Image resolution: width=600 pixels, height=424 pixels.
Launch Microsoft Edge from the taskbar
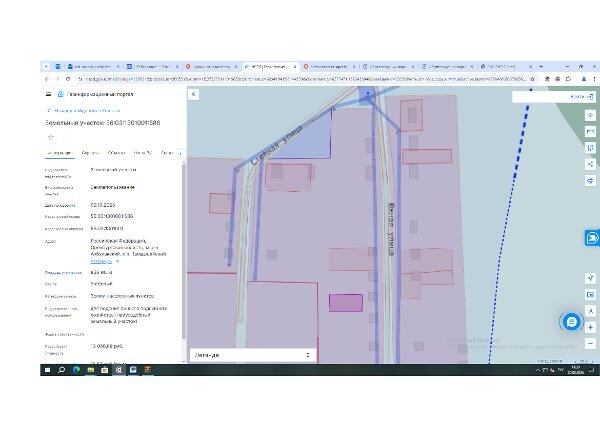(x=76, y=370)
